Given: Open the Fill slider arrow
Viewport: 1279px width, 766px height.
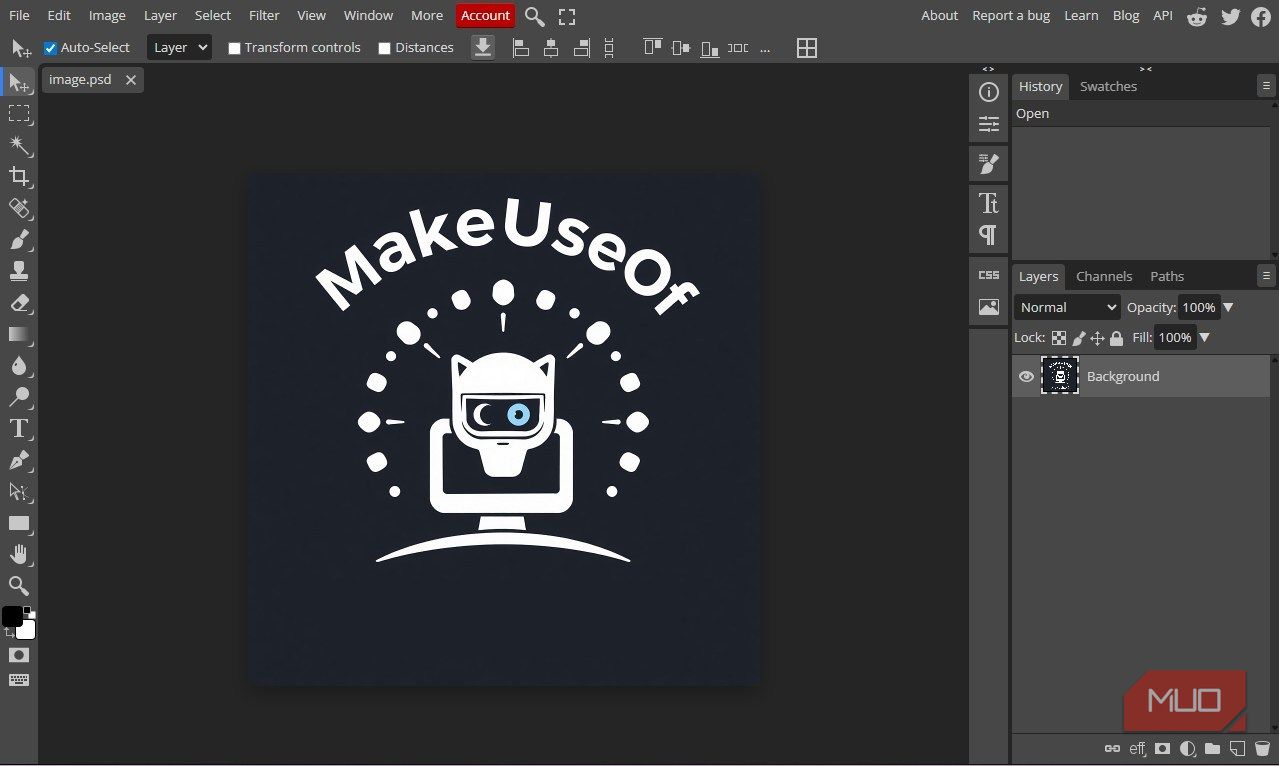Looking at the screenshot, I should pos(1204,338).
